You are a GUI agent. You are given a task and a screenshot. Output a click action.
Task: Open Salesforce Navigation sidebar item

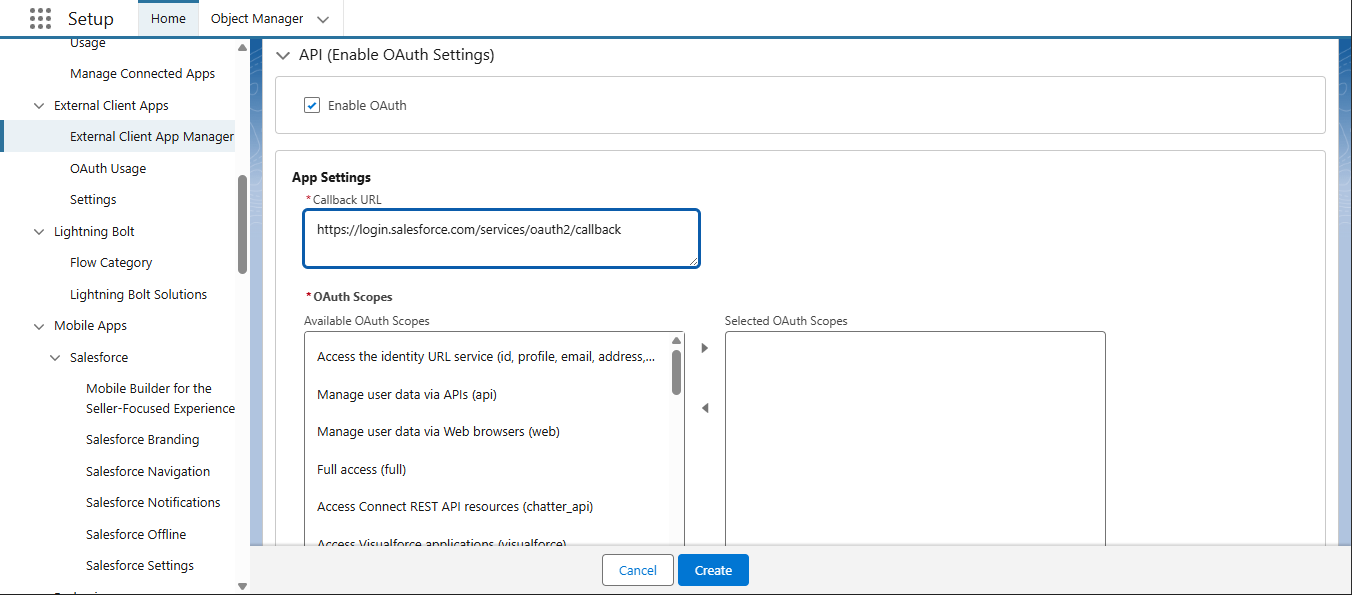pyautogui.click(x=148, y=472)
